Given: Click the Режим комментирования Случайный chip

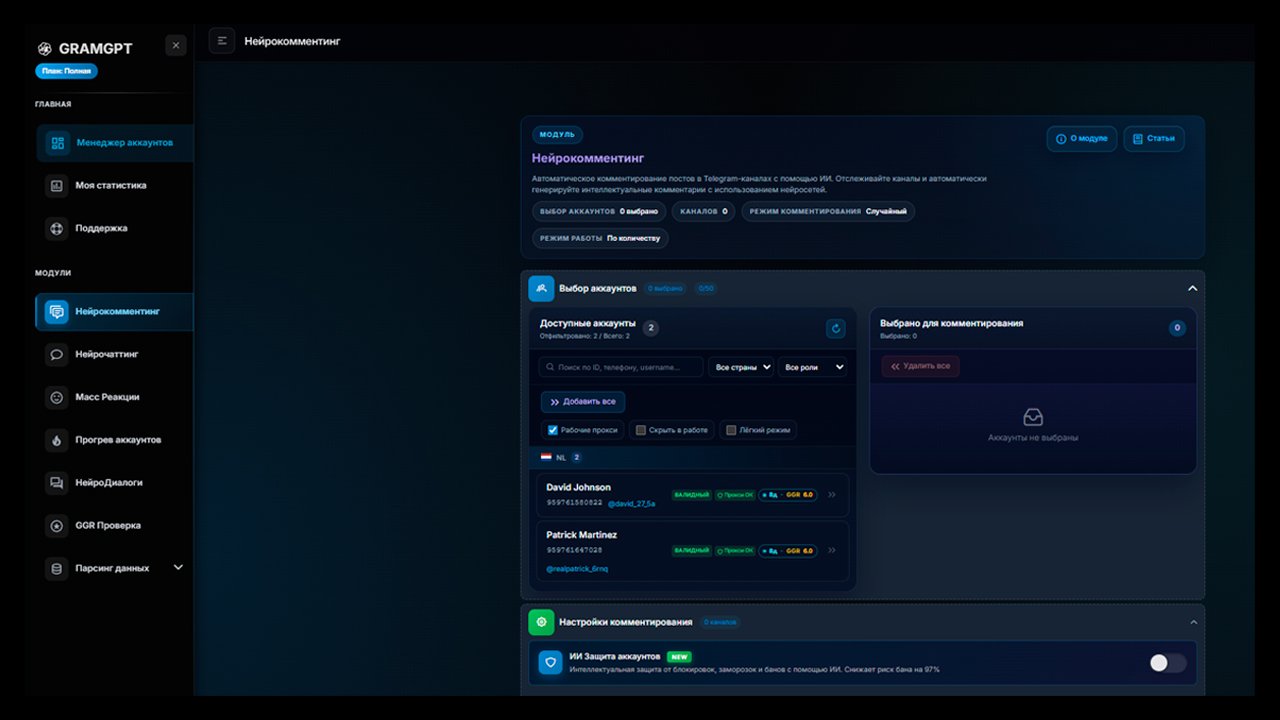Looking at the screenshot, I should (x=828, y=211).
